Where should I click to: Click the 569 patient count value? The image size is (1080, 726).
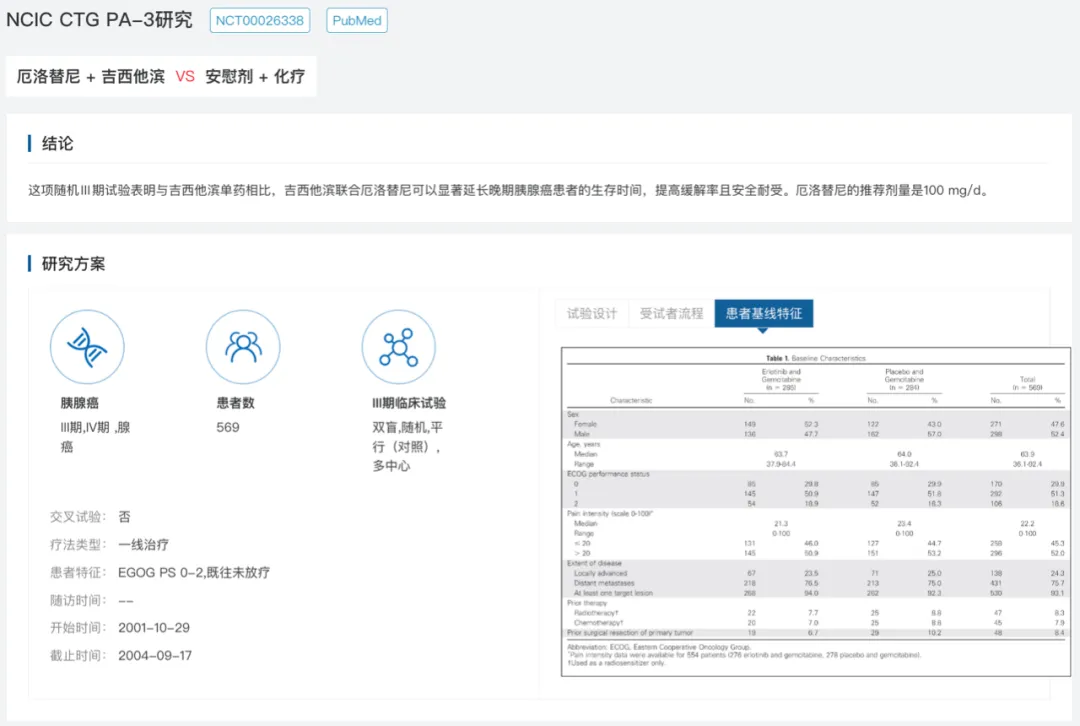tap(228, 427)
